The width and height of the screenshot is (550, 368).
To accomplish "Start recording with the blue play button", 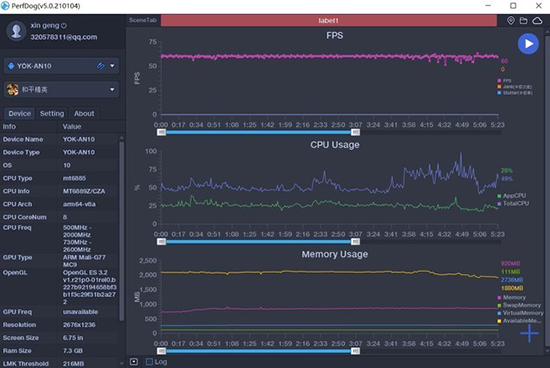I will [528, 44].
